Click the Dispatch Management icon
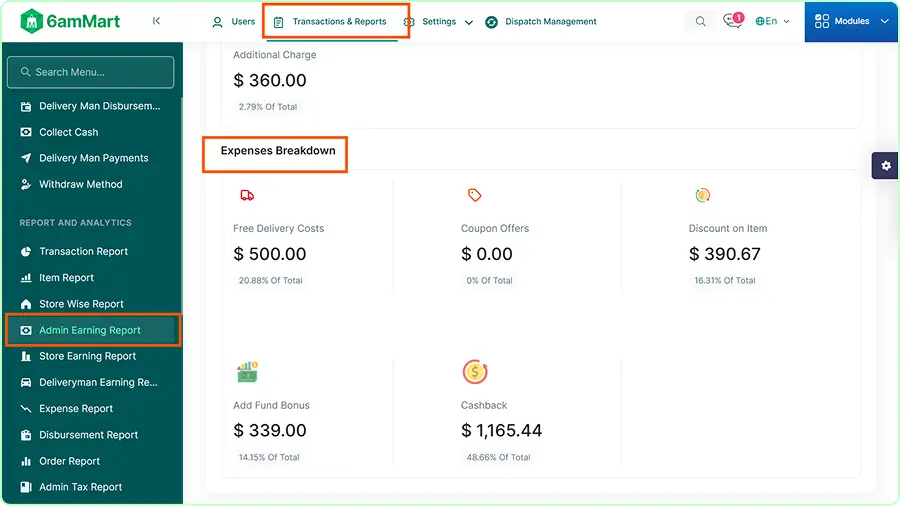This screenshot has height=506, width=900. point(491,22)
